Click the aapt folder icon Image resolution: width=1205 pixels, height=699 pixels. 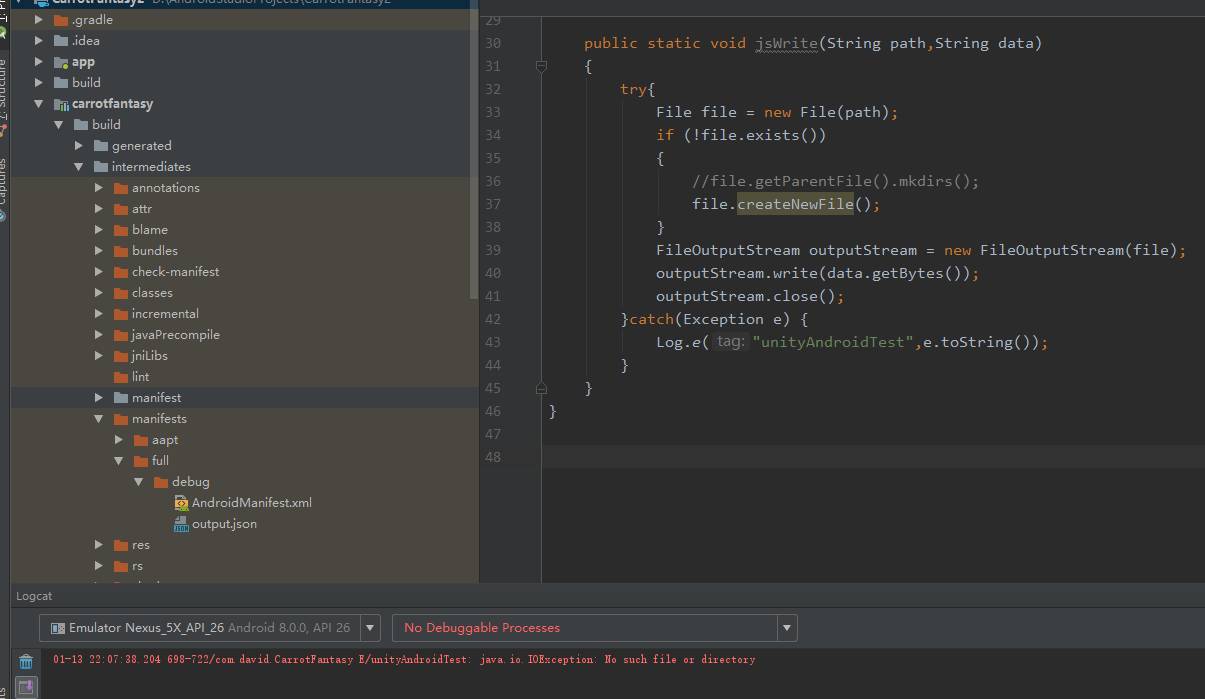tap(141, 440)
